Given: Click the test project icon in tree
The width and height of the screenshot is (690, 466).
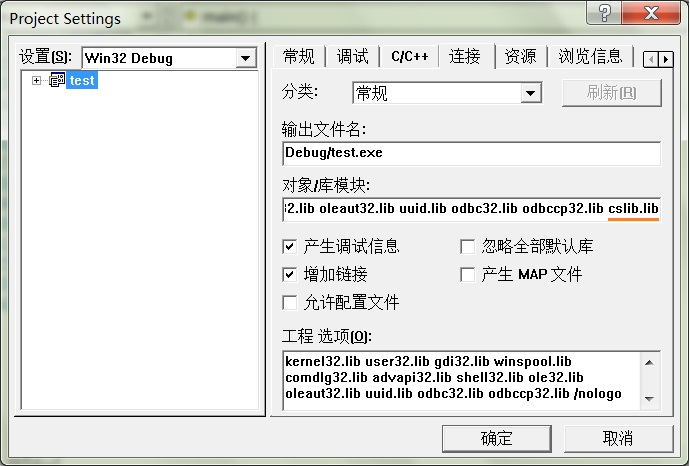Looking at the screenshot, I should 56,80.
